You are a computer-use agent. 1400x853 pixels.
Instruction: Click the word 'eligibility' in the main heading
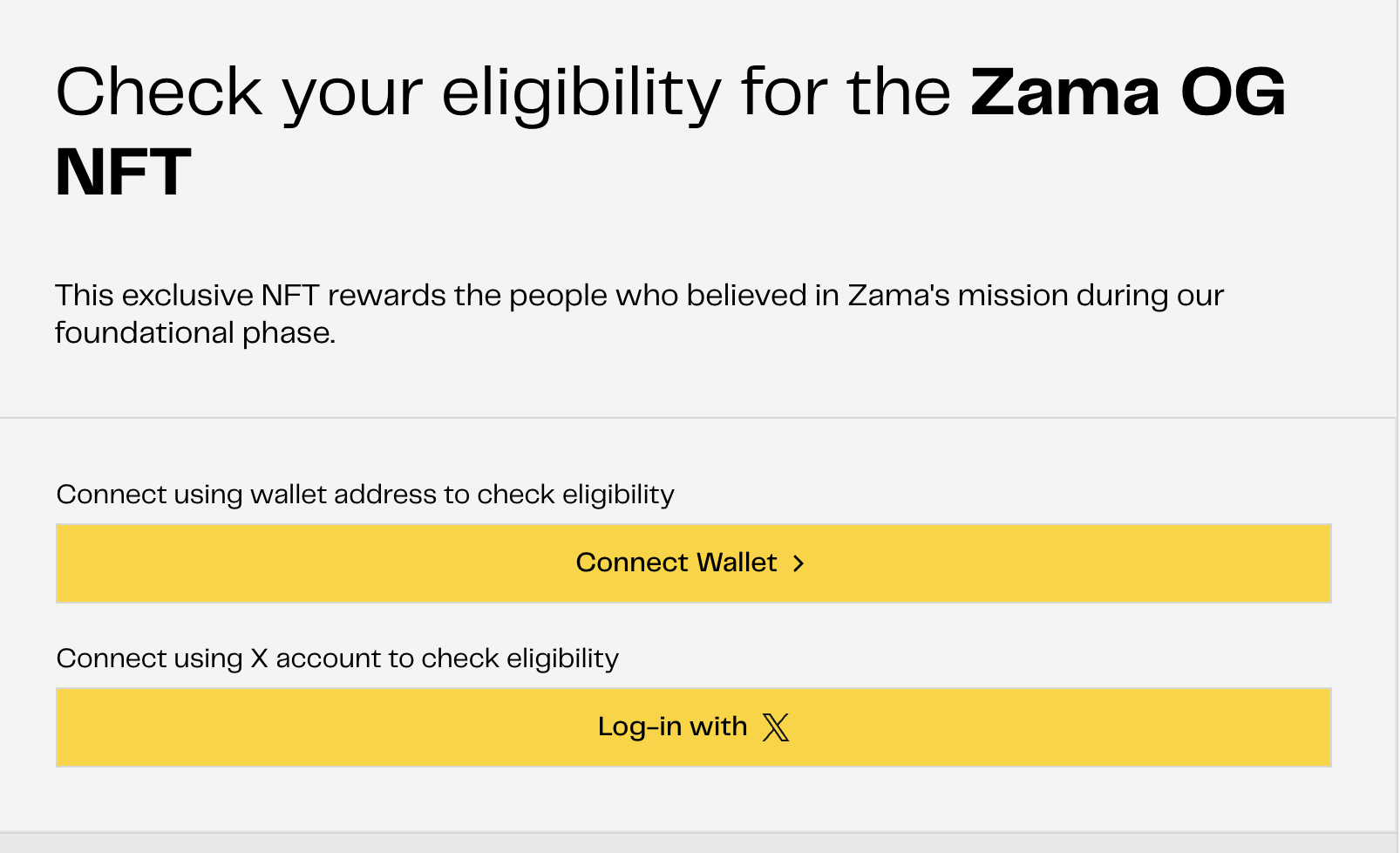(581, 92)
